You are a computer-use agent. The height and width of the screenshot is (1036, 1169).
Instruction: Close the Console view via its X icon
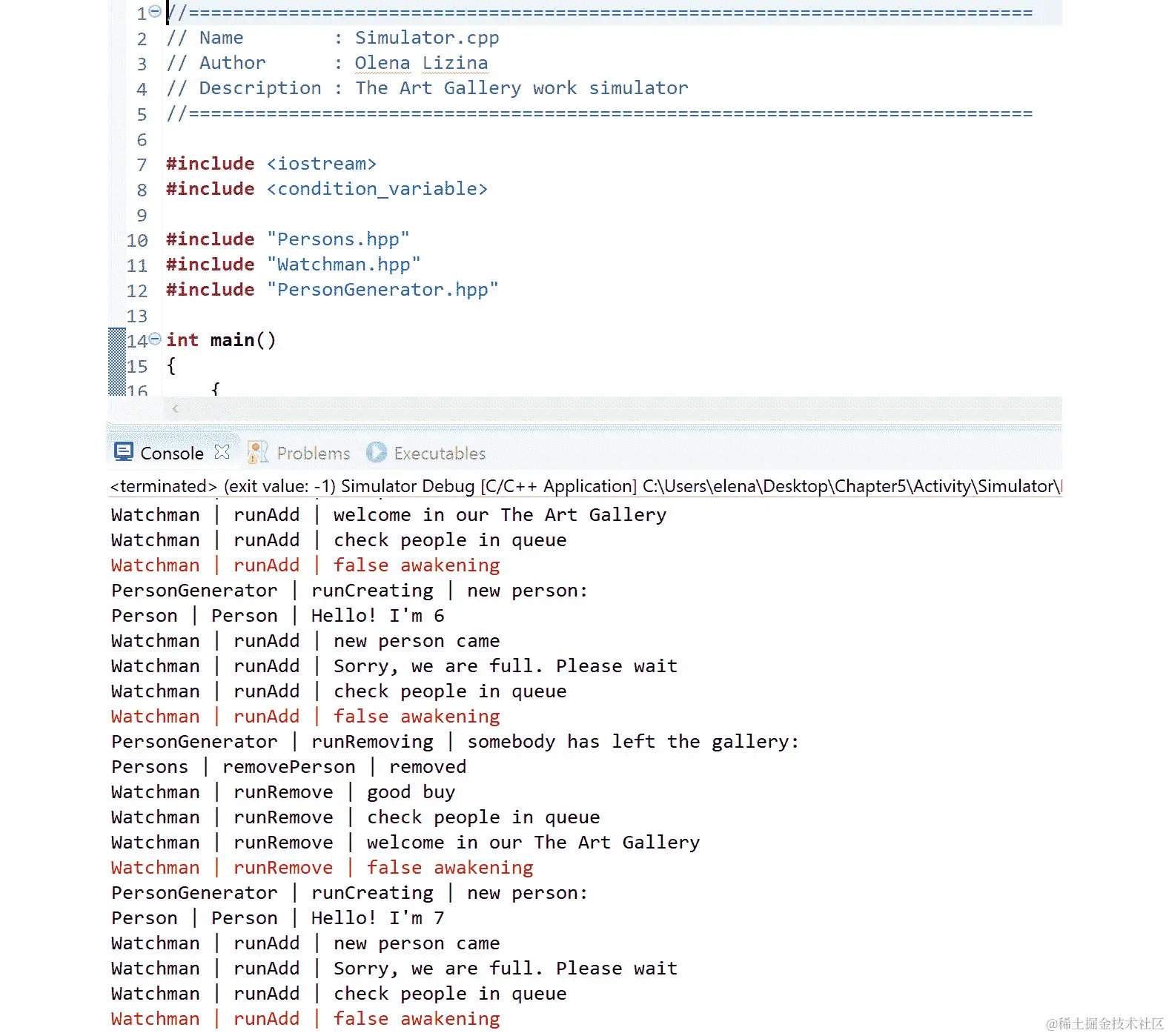point(222,452)
